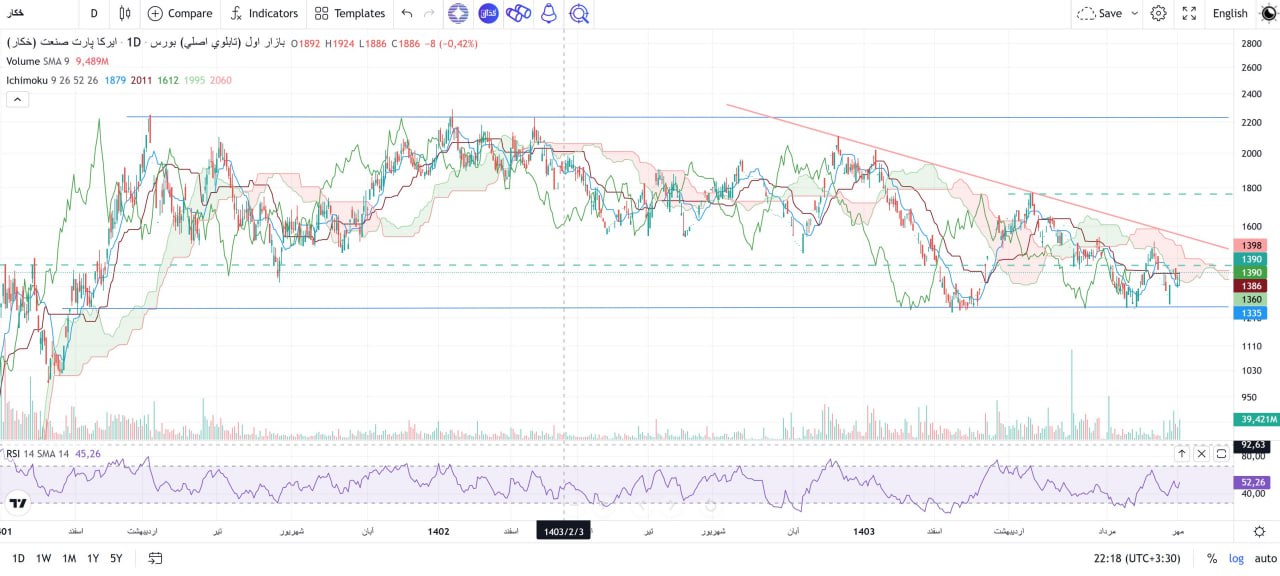Open the candlestick chart style selector
Screen dimensions: 1280x576
tap(124, 13)
